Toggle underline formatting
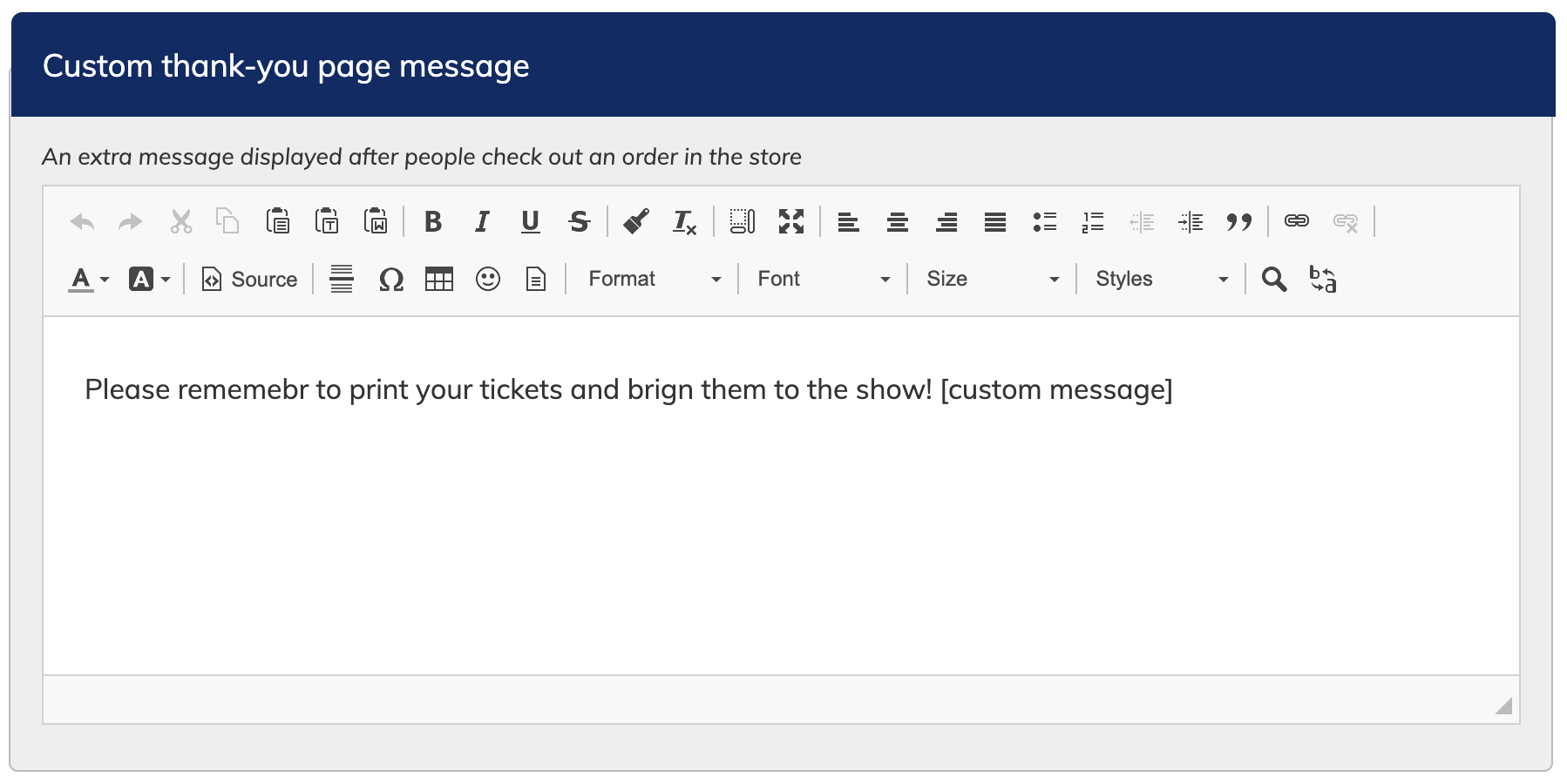This screenshot has height=784, width=1567. (530, 222)
